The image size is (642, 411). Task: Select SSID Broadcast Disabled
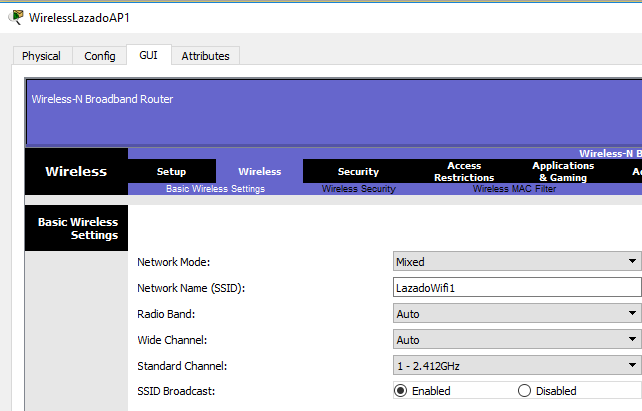coord(524,391)
